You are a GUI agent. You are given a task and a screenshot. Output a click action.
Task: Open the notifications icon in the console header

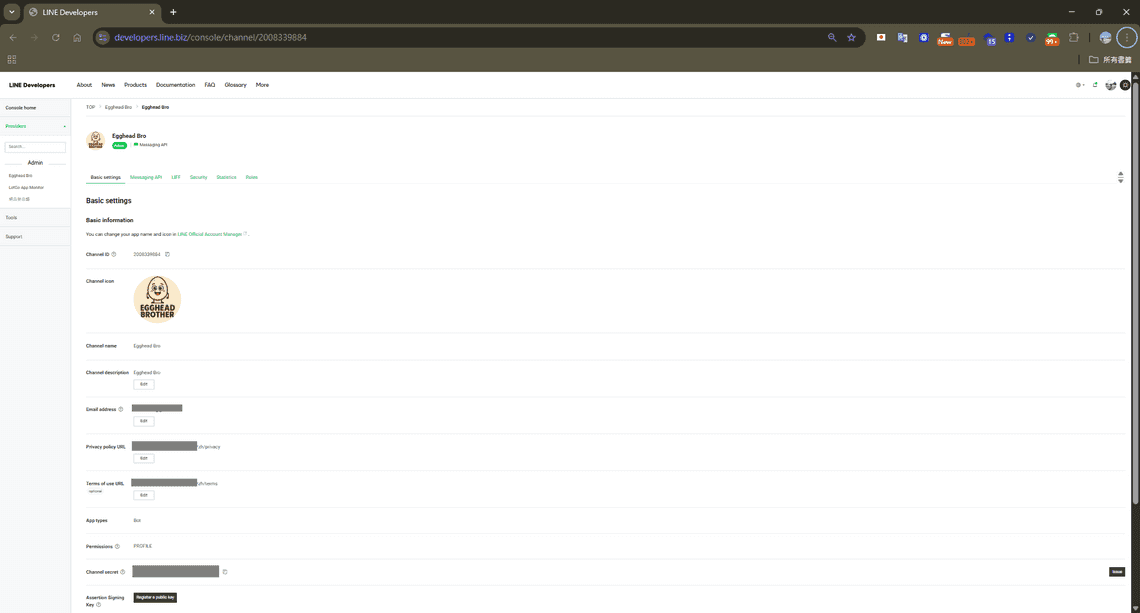click(x=1095, y=85)
